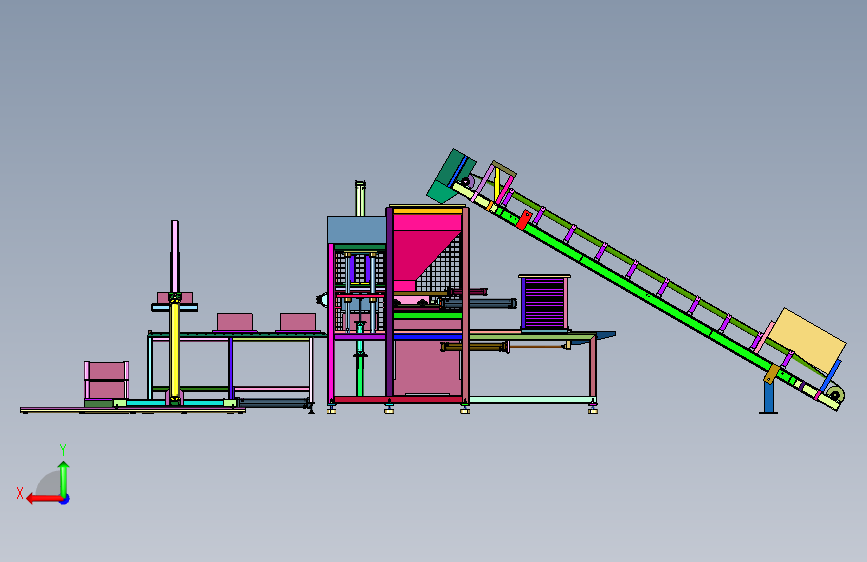This screenshot has height=562, width=867.
Task: Select the pink block stack on the floor pallet
Action: (x=106, y=380)
